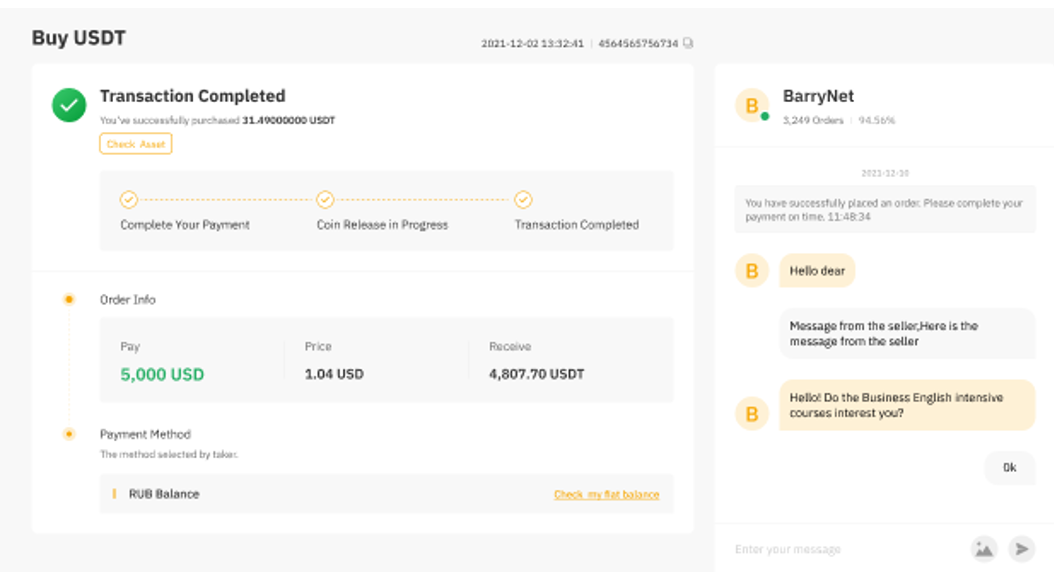Send the chat message
Screen dimensions: 1061x572
point(1021,548)
